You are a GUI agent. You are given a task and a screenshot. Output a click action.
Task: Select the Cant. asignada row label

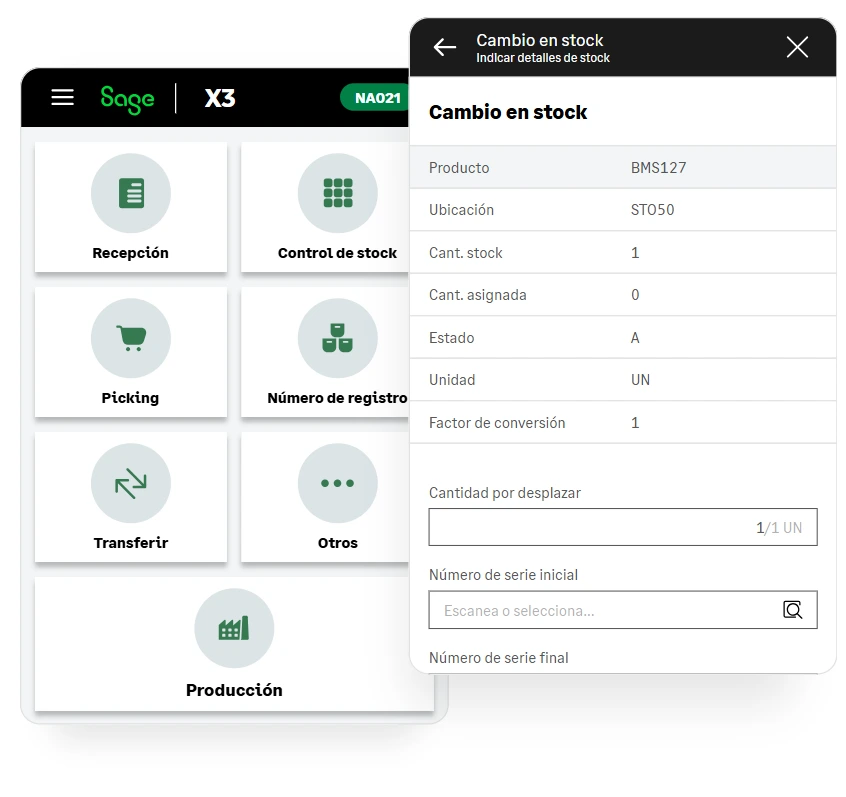(x=477, y=295)
